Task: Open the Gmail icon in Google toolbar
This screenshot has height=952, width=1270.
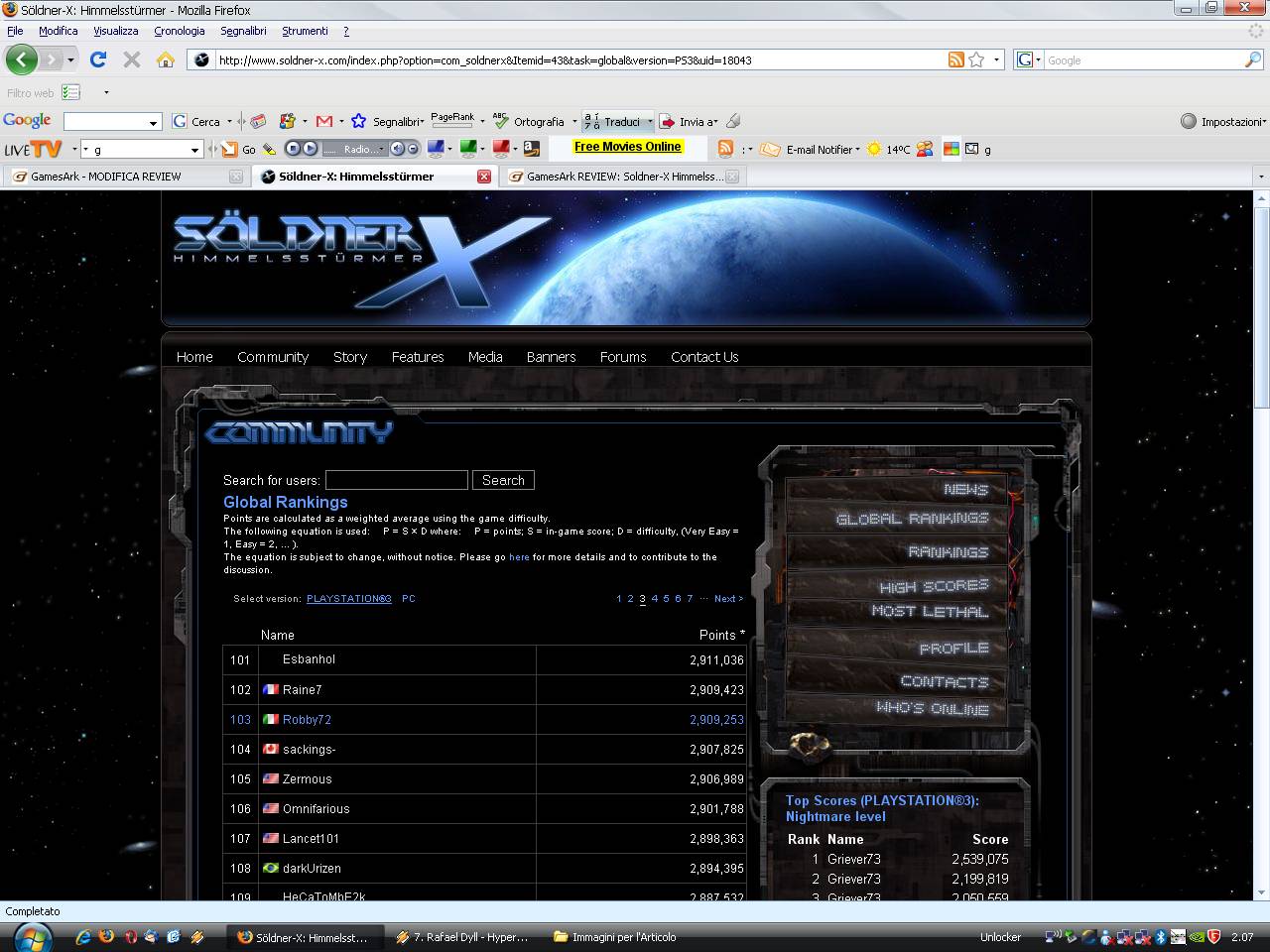Action: point(323,121)
